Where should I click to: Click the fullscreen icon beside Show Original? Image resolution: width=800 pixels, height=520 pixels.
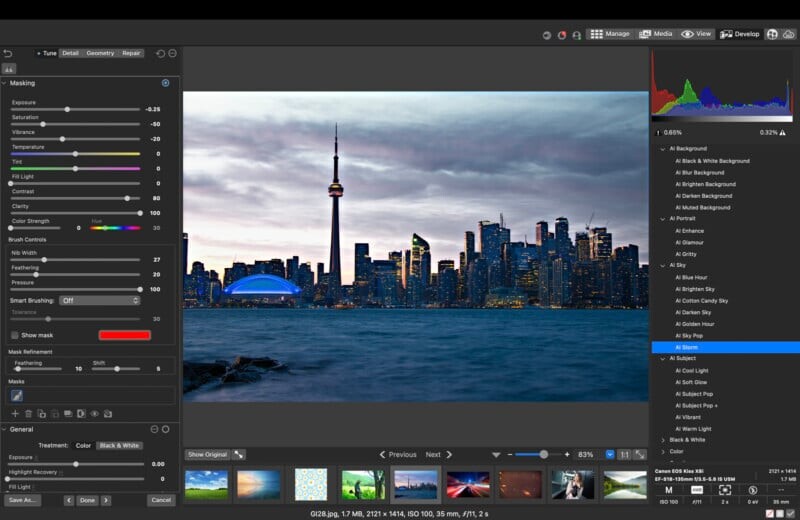pos(239,454)
